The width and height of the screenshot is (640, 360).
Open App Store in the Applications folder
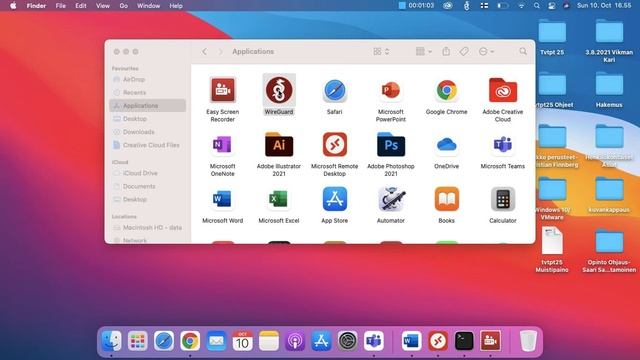(x=335, y=199)
